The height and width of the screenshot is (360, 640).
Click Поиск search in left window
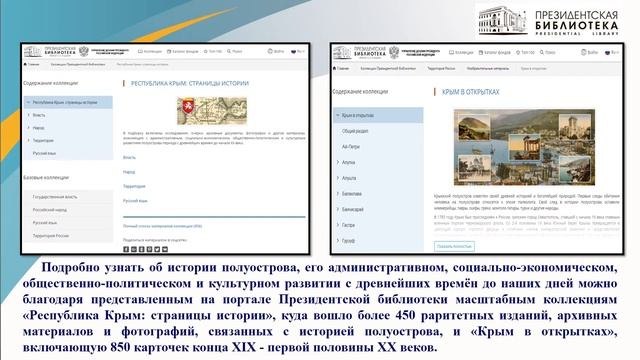235,51
